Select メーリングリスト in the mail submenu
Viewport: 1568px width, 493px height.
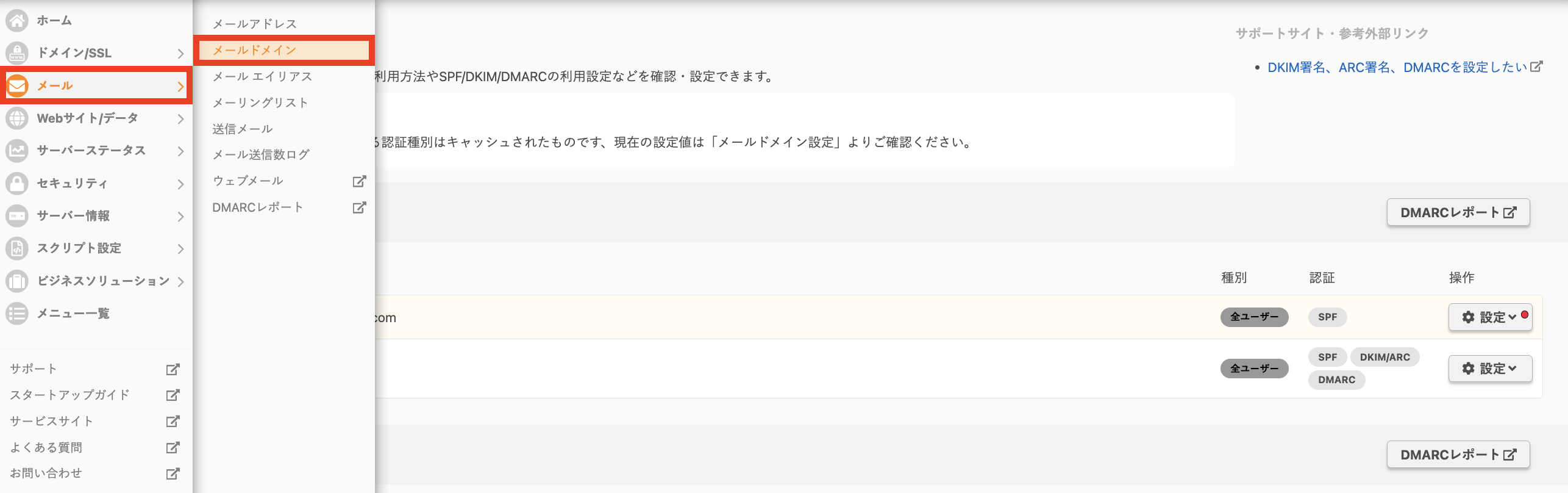click(x=260, y=103)
